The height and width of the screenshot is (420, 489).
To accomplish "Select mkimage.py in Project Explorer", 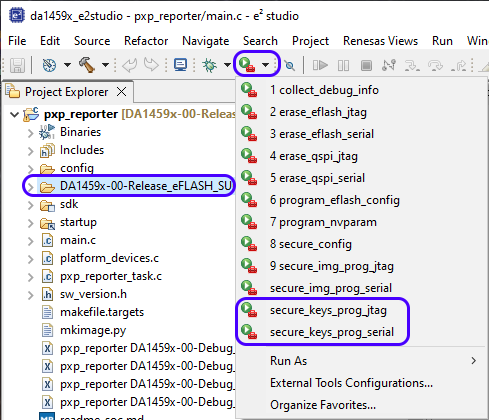I will [x=93, y=330].
